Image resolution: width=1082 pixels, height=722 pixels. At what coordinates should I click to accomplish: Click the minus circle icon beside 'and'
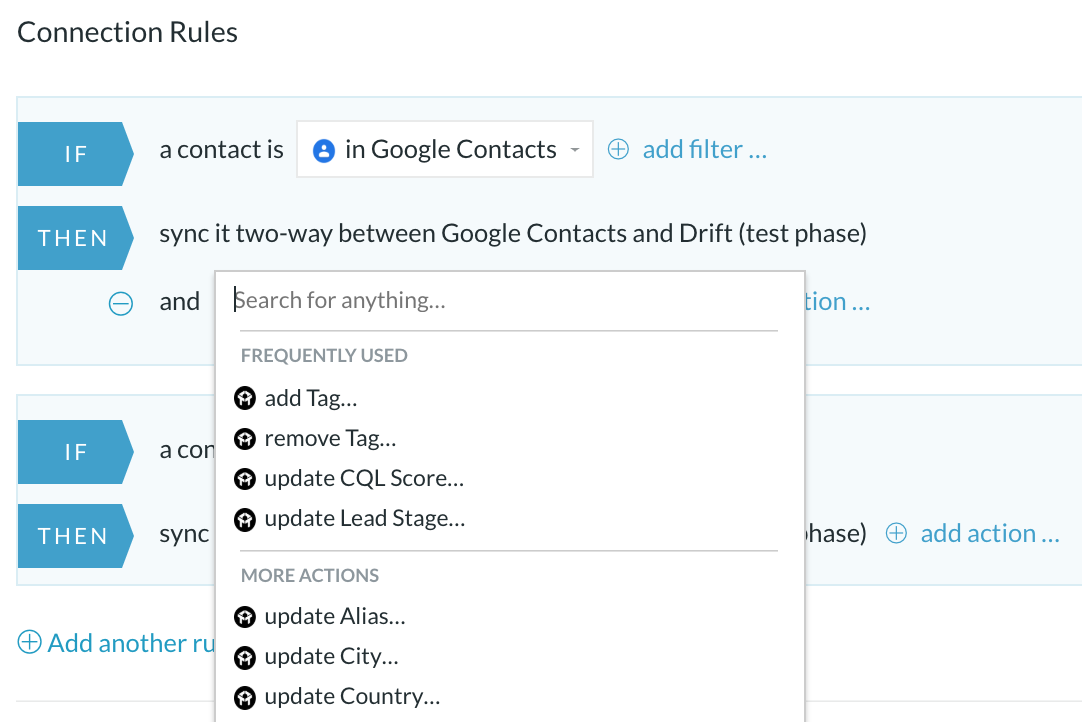pos(121,303)
